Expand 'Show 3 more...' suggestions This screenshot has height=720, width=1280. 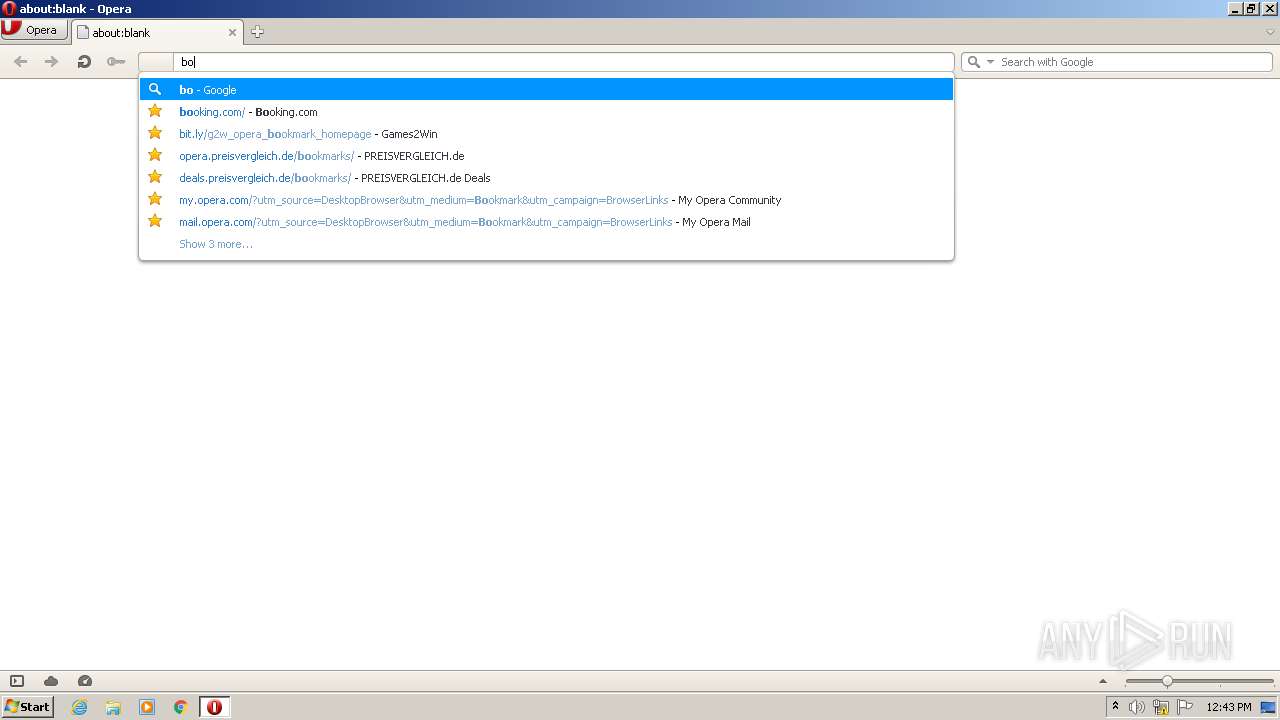[215, 244]
